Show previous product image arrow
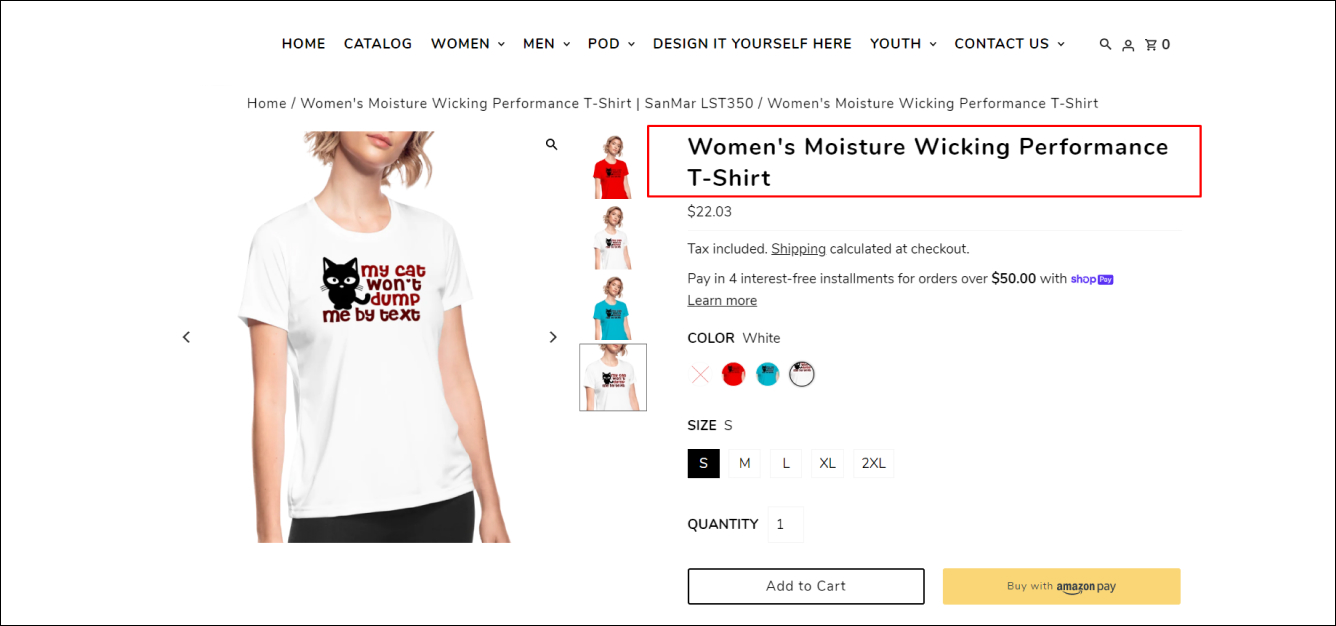This screenshot has height=626, width=1336. [x=186, y=337]
